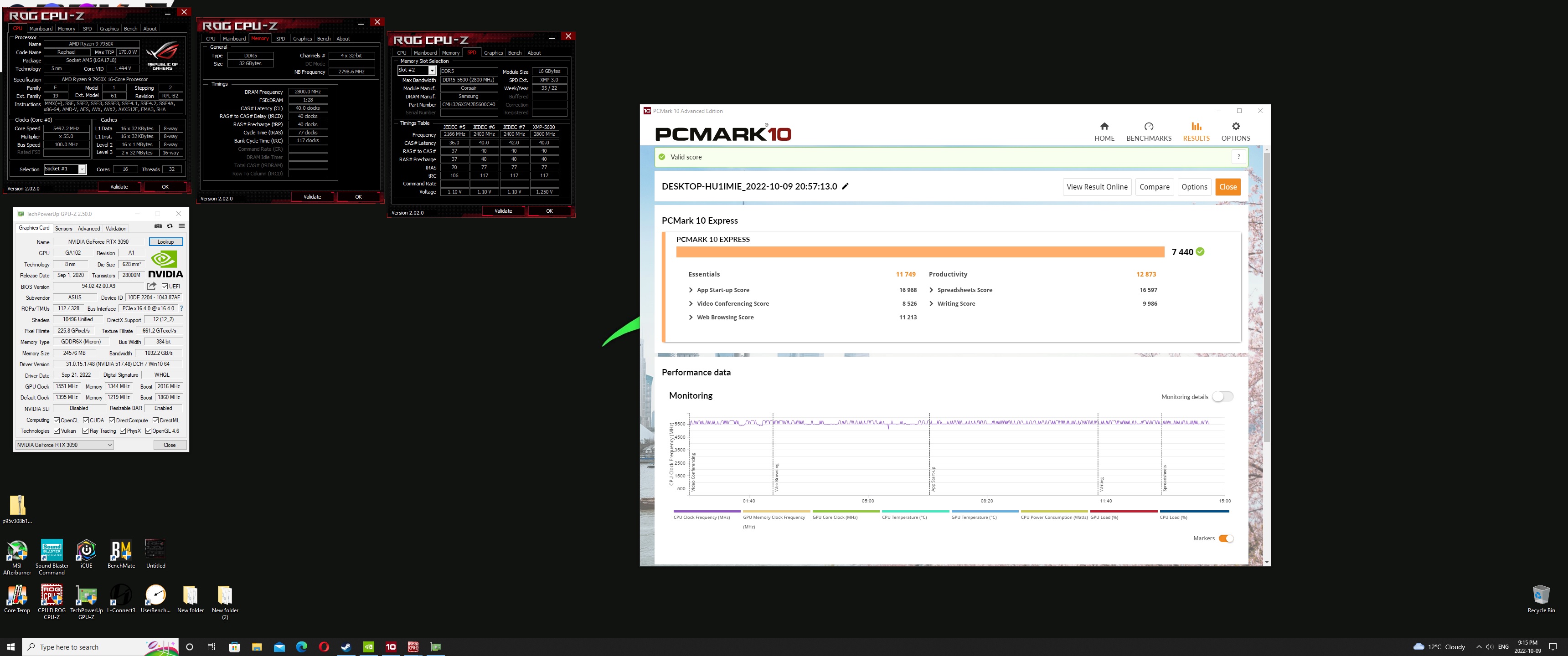Toggle the CUDA checkbox
The height and width of the screenshot is (656, 1568).
86,420
